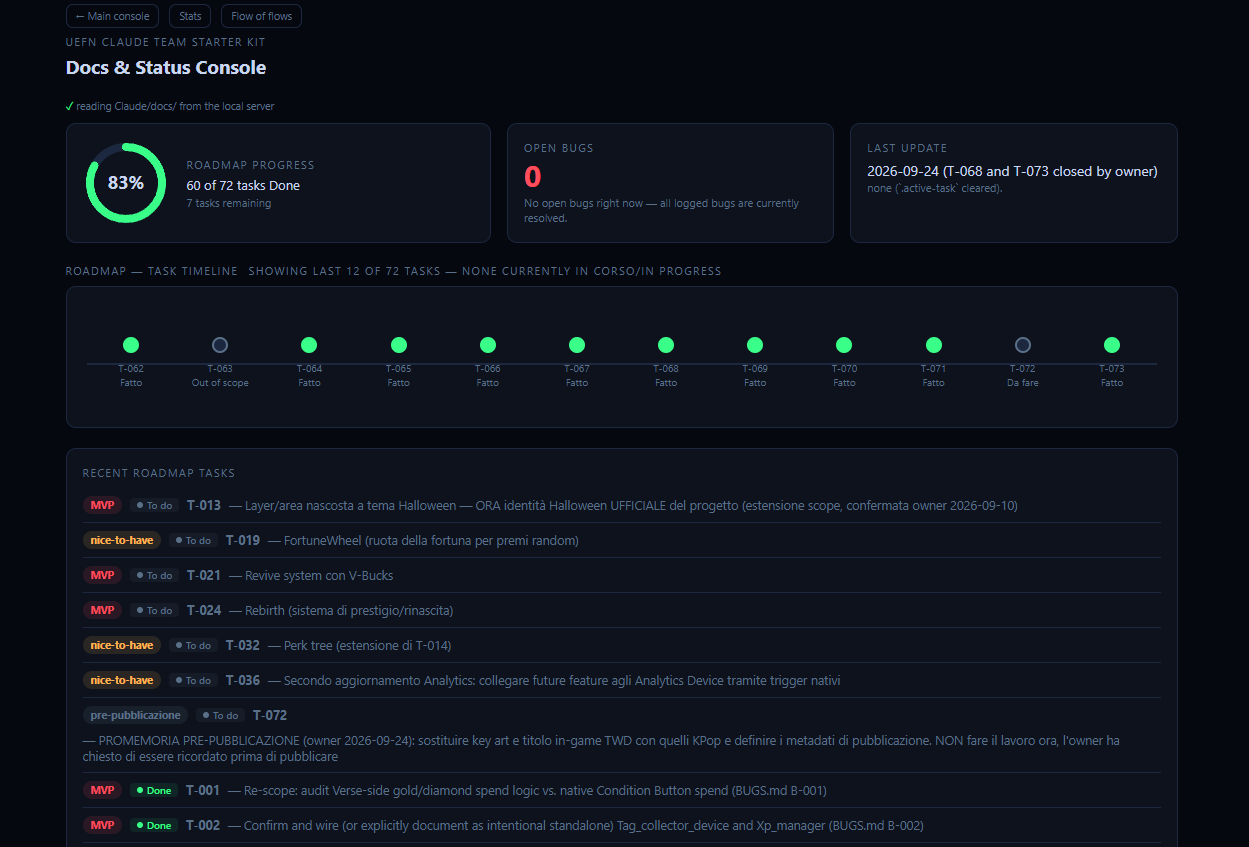The height and width of the screenshot is (847, 1249).
Task: Click the To do status of T-013
Action: (154, 505)
